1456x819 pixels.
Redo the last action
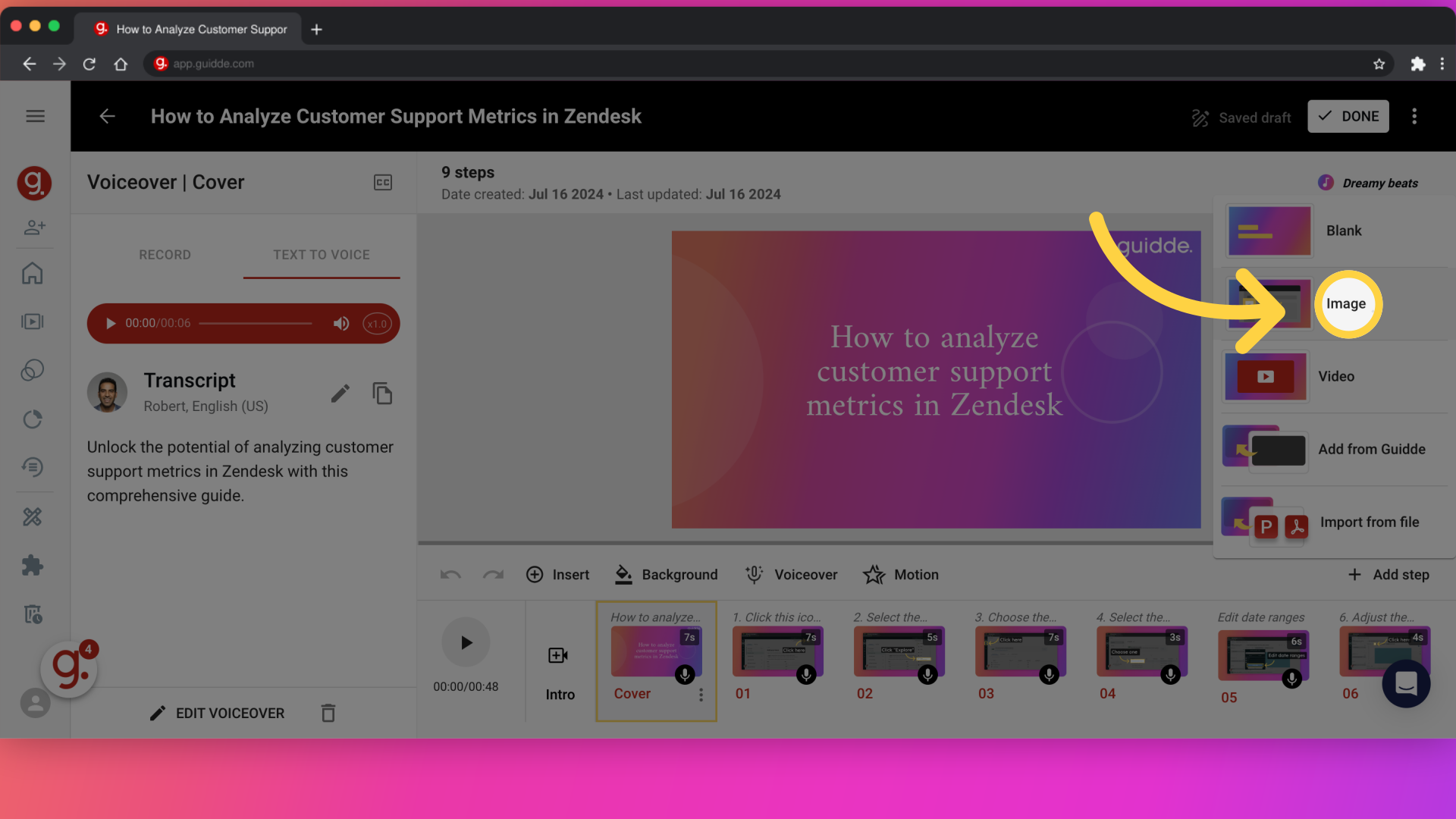[x=494, y=575]
